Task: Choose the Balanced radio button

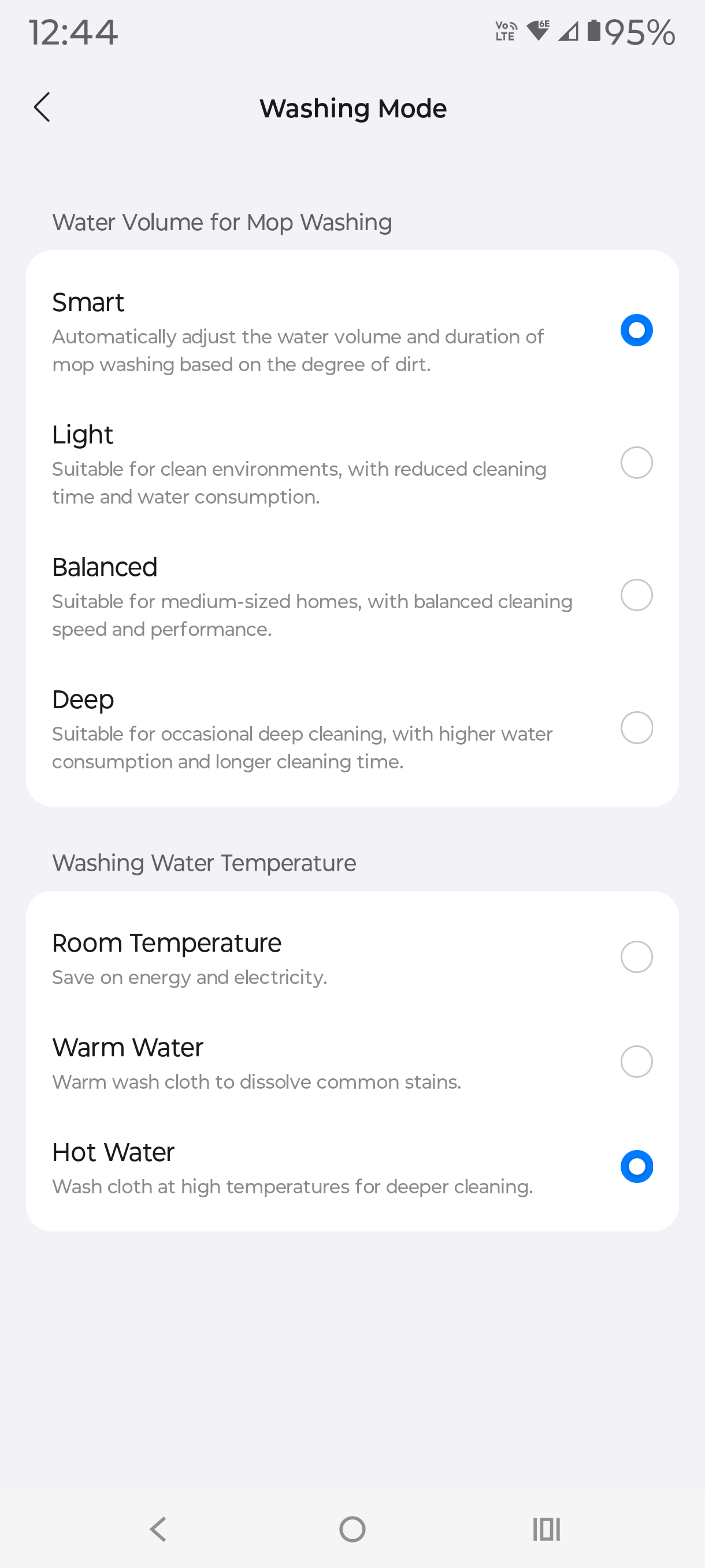Action: 636,595
